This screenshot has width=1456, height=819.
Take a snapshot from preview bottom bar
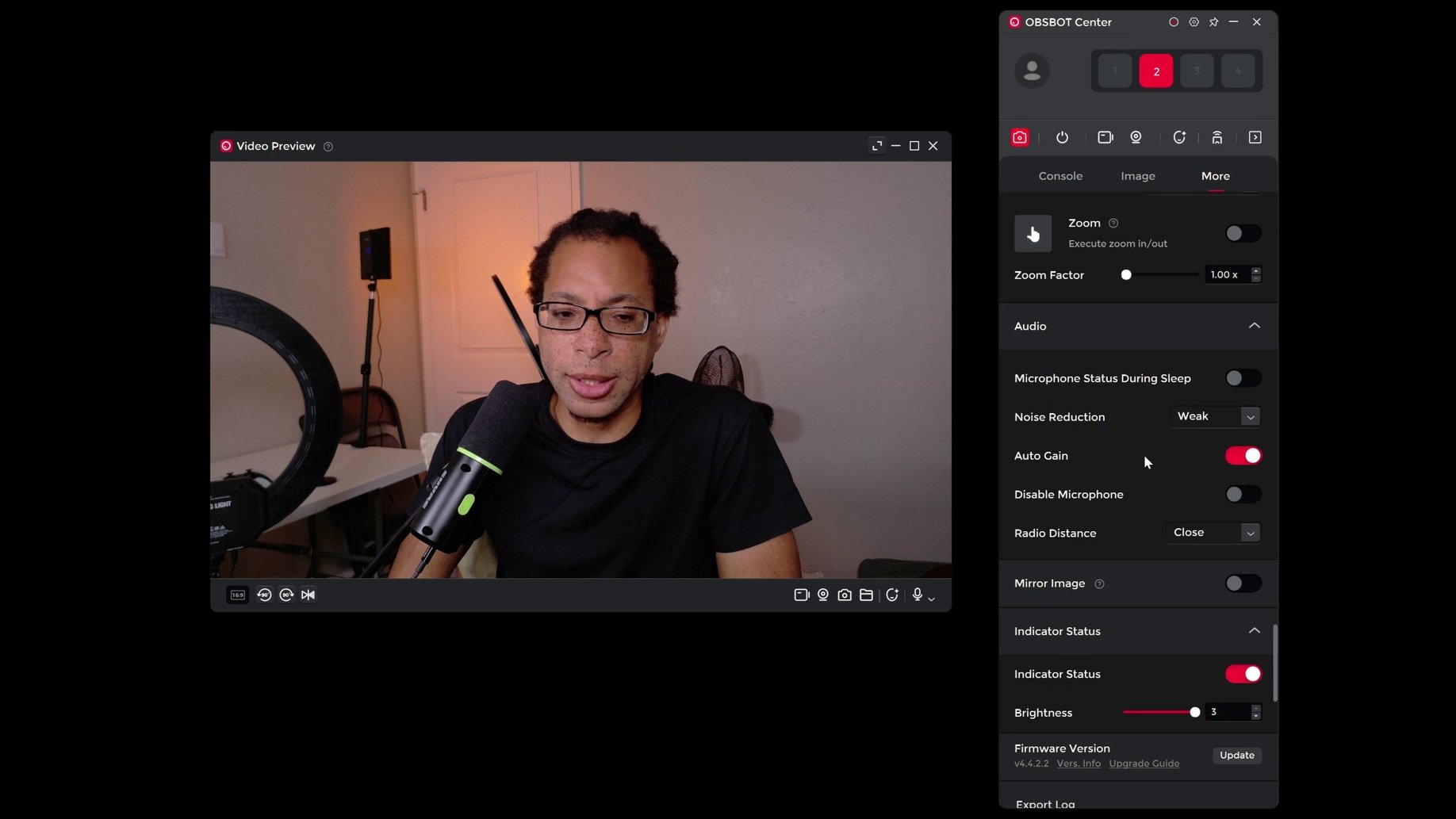[x=845, y=595]
